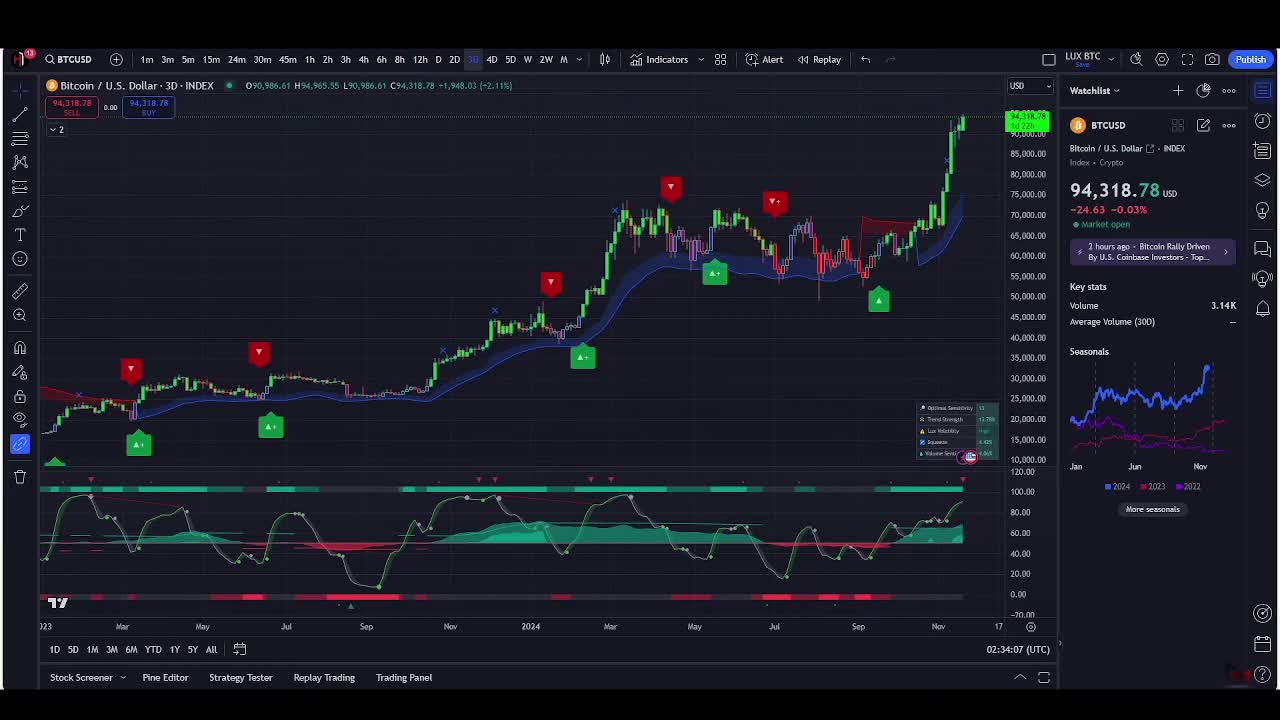Click the trash remove drawings icon
The width and height of the screenshot is (1280, 720).
pos(20,477)
